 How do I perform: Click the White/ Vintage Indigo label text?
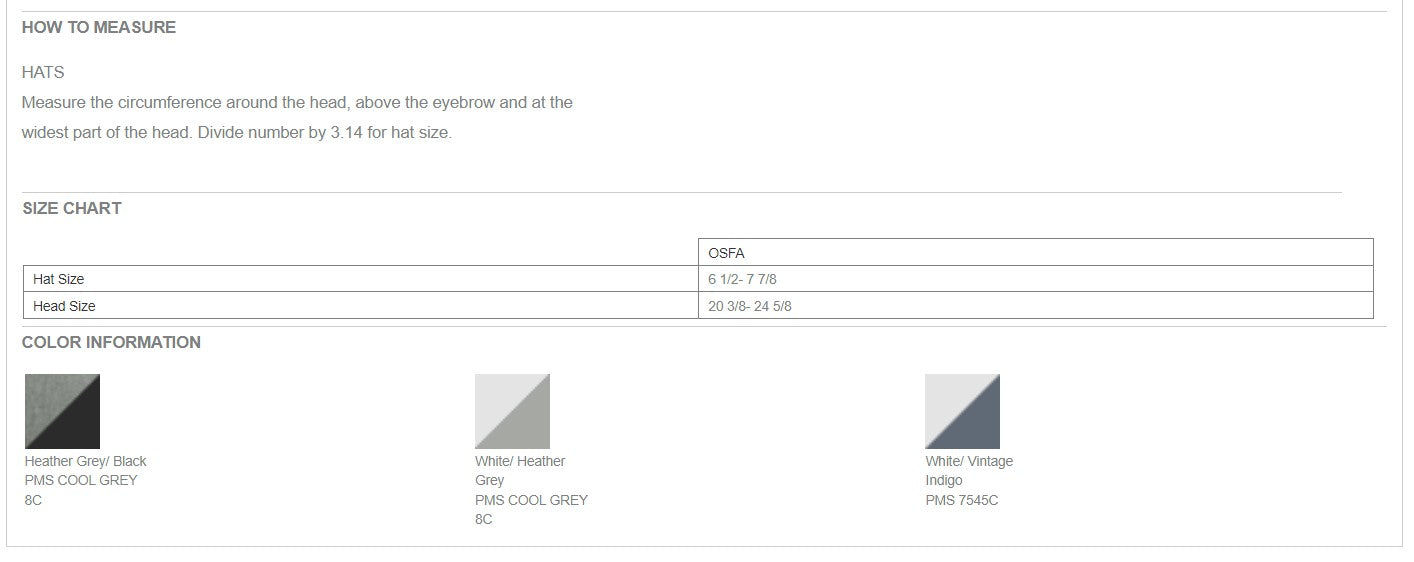[968, 470]
